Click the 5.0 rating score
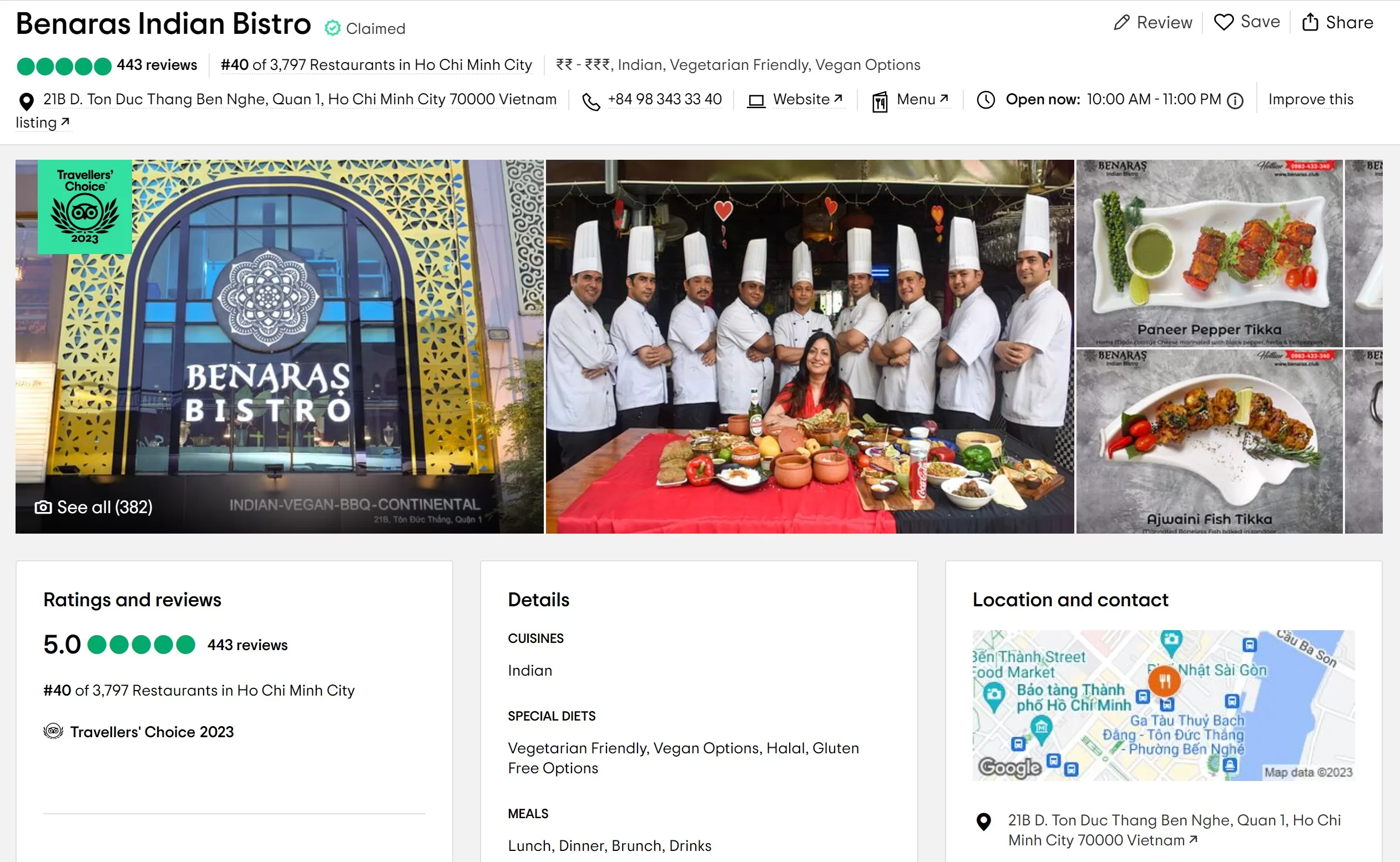Viewport: 1400px width, 862px height. pos(62,645)
